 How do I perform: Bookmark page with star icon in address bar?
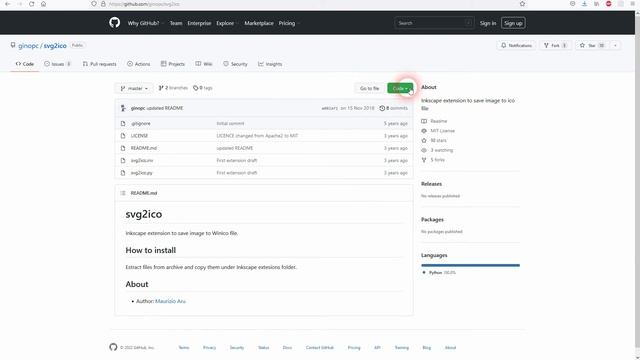tap(522, 4)
